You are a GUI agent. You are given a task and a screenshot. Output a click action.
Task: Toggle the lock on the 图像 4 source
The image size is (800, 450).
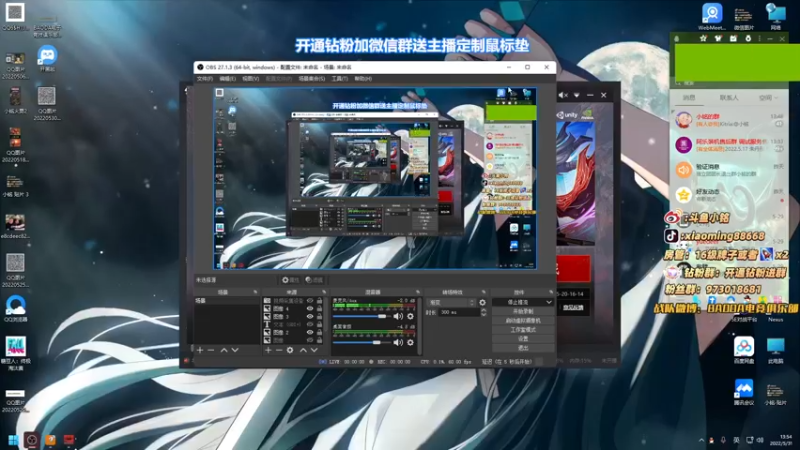(319, 309)
